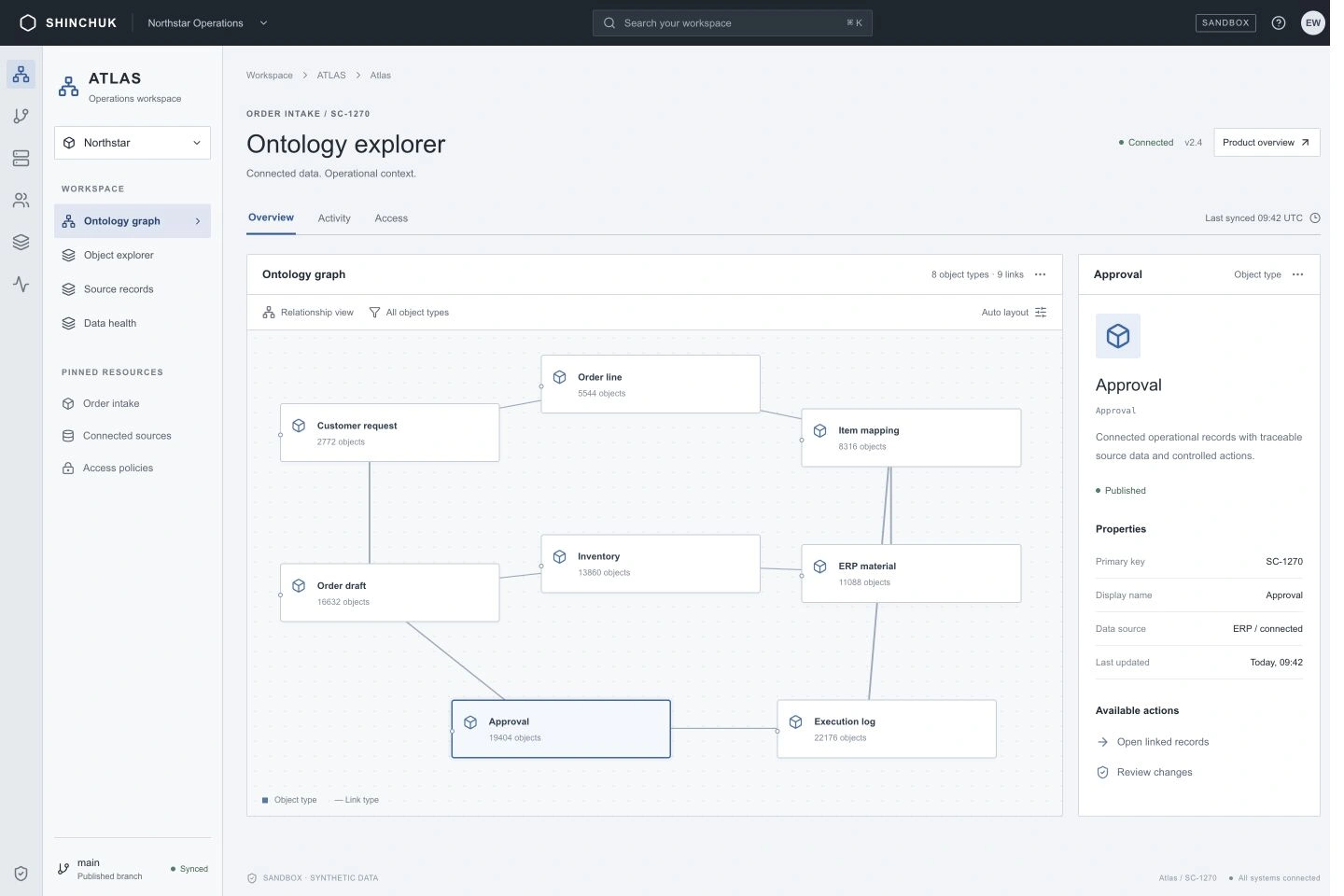The width and height of the screenshot is (1344, 896).
Task: Open the layers icon in left rail
Action: click(21, 242)
